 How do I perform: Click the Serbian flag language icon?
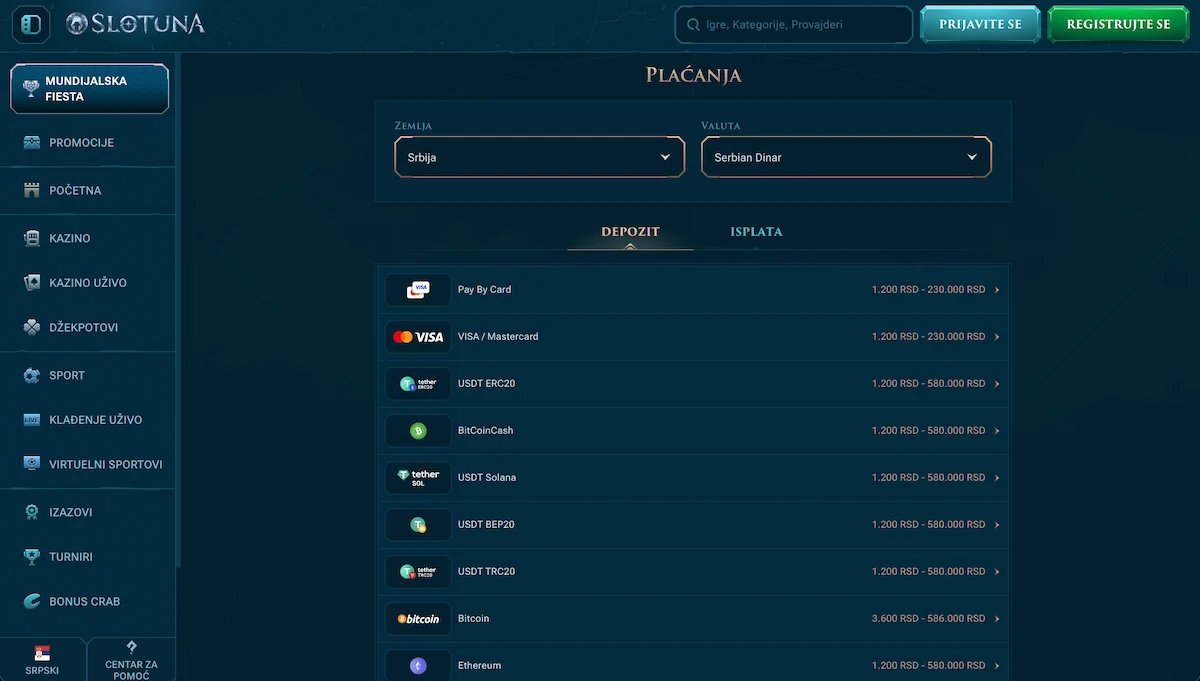click(x=42, y=653)
